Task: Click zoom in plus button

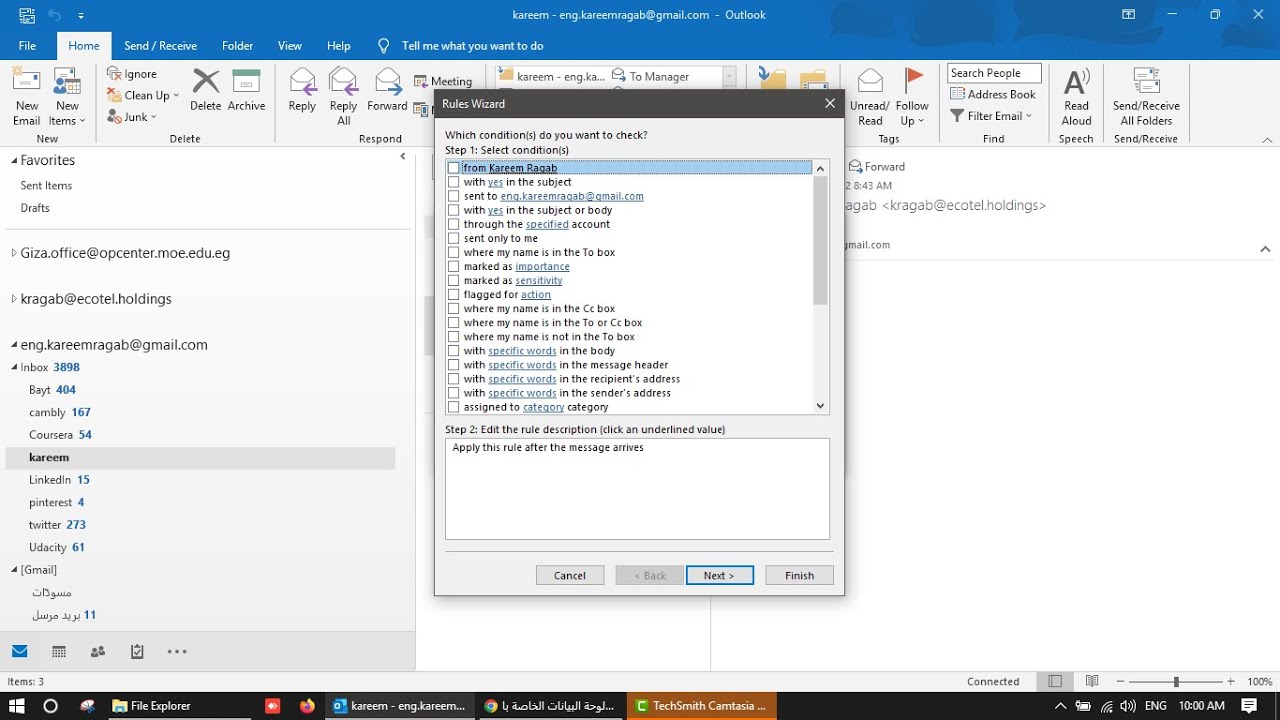Action: [1230, 682]
